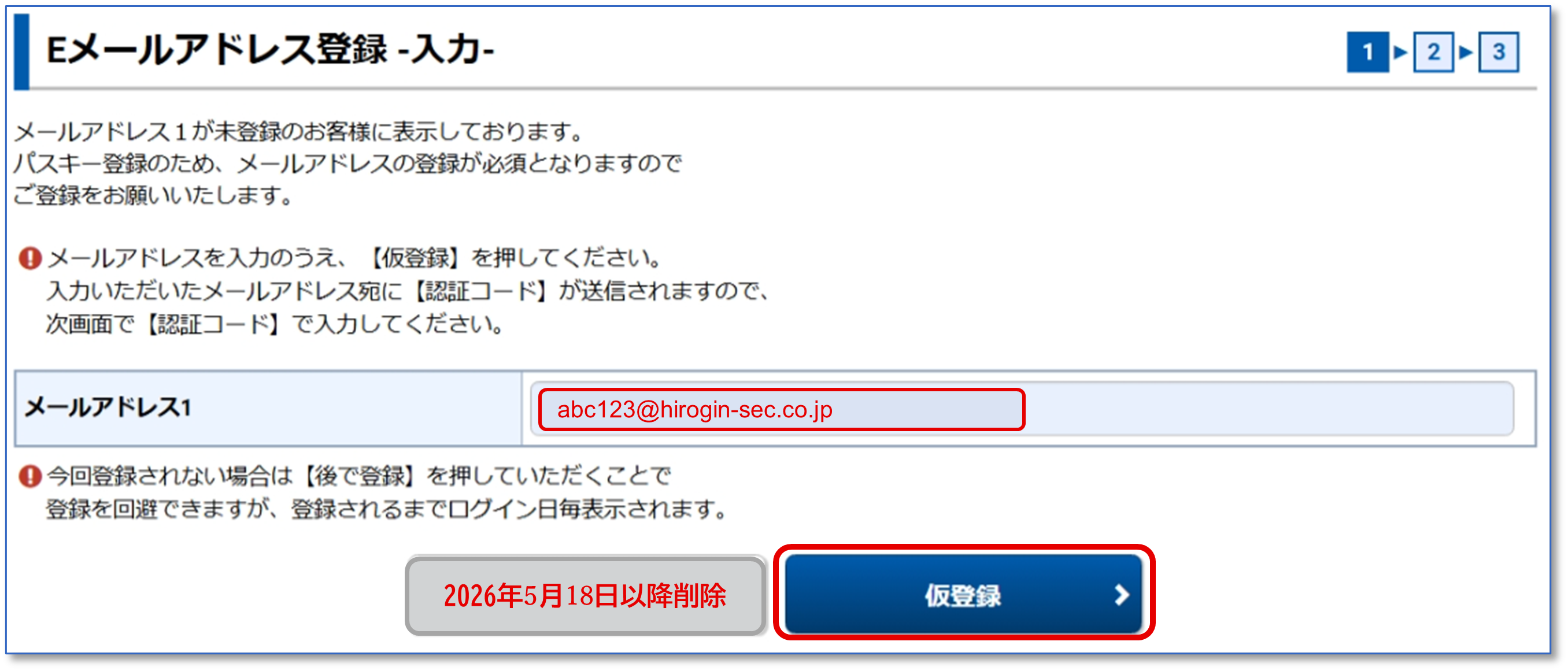The image size is (1568, 671).
Task: Click the 【認証コード】が送信されます instruction line
Action: 408,291
